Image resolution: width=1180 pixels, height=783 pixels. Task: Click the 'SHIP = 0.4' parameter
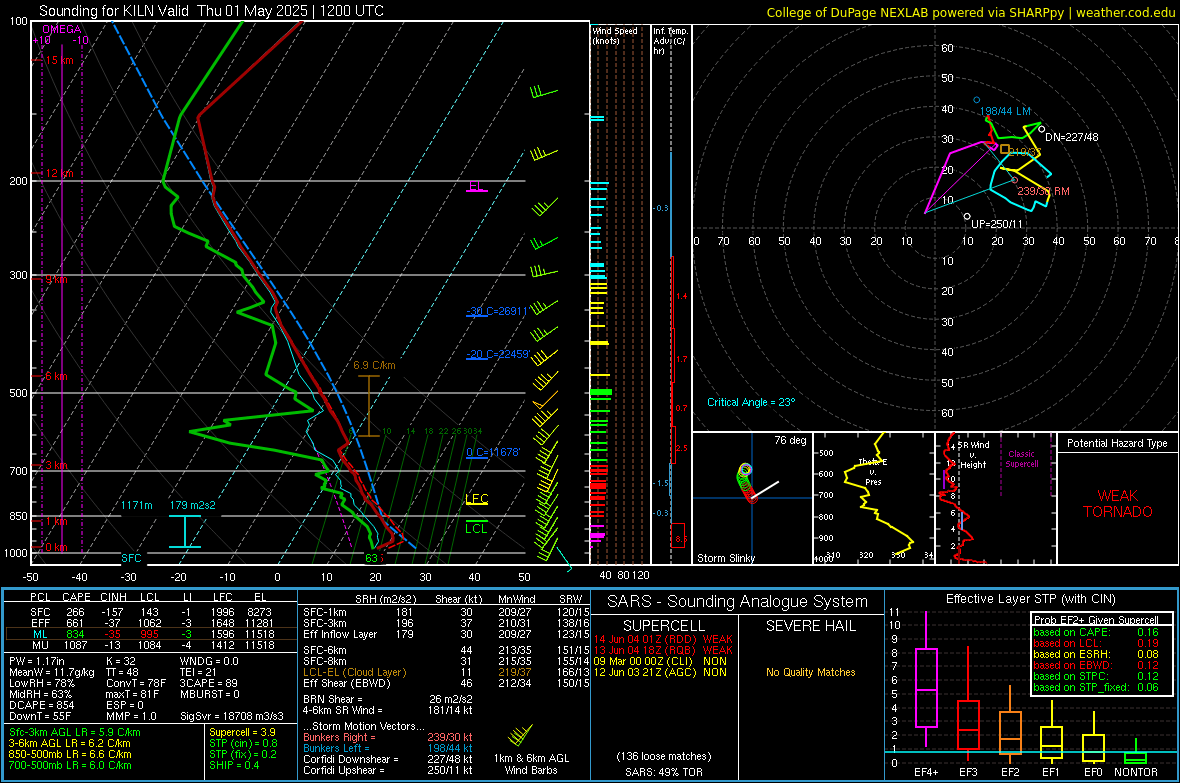click(233, 765)
